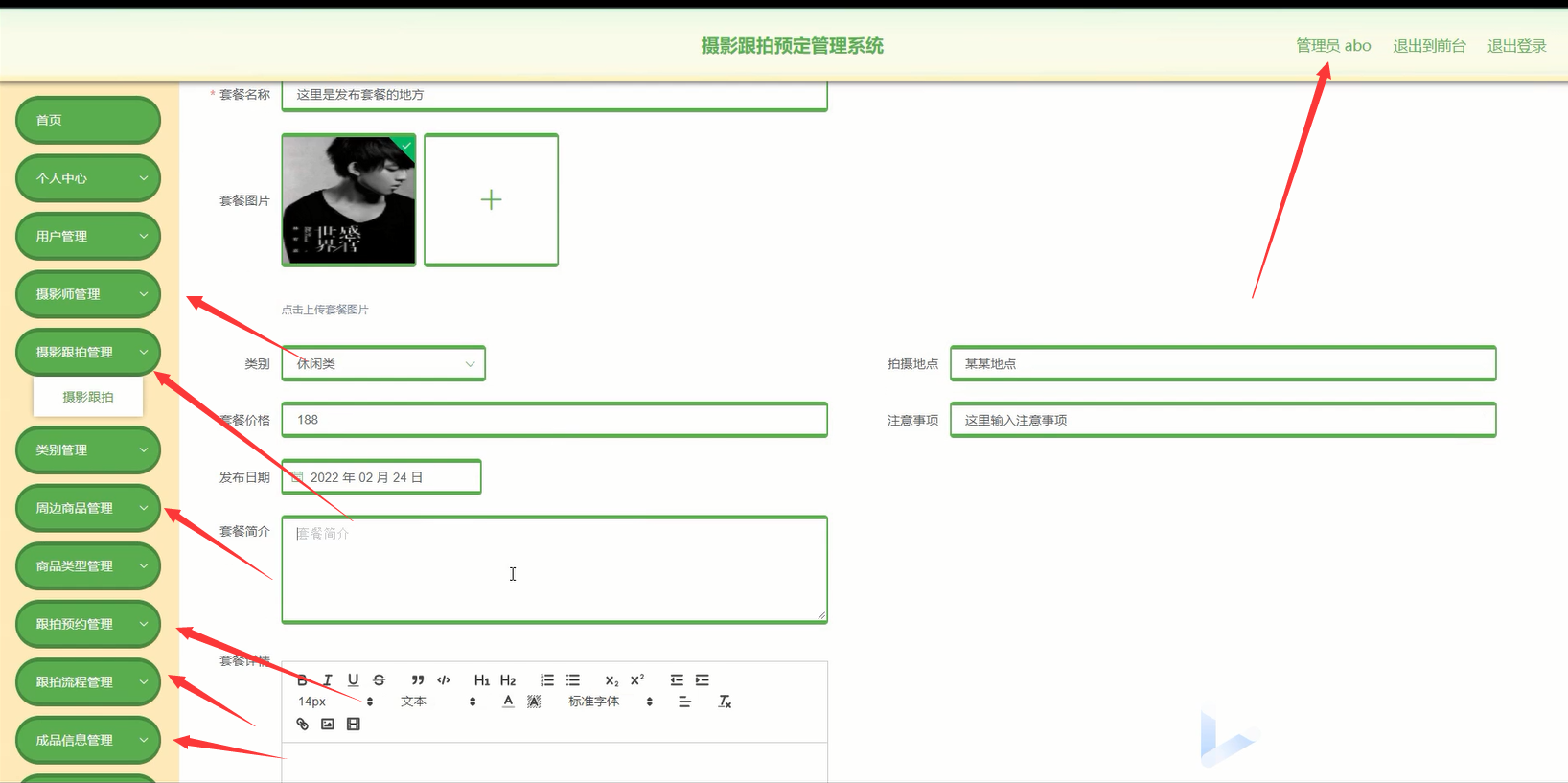Click the 套餐简介 text area

pos(554,569)
